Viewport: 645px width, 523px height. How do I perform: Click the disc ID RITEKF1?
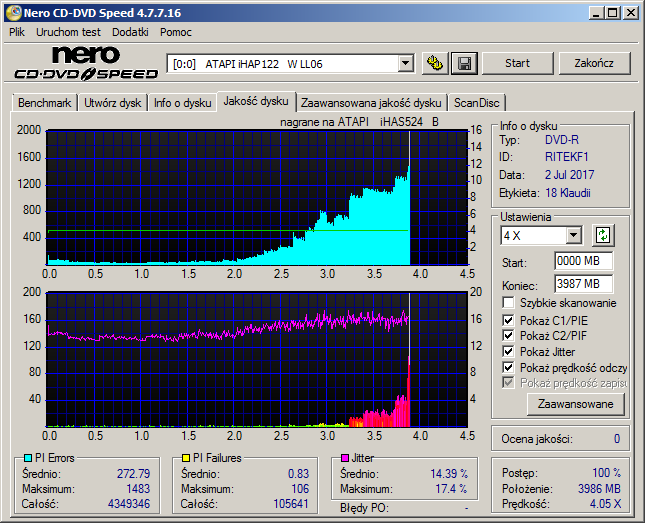pos(567,157)
